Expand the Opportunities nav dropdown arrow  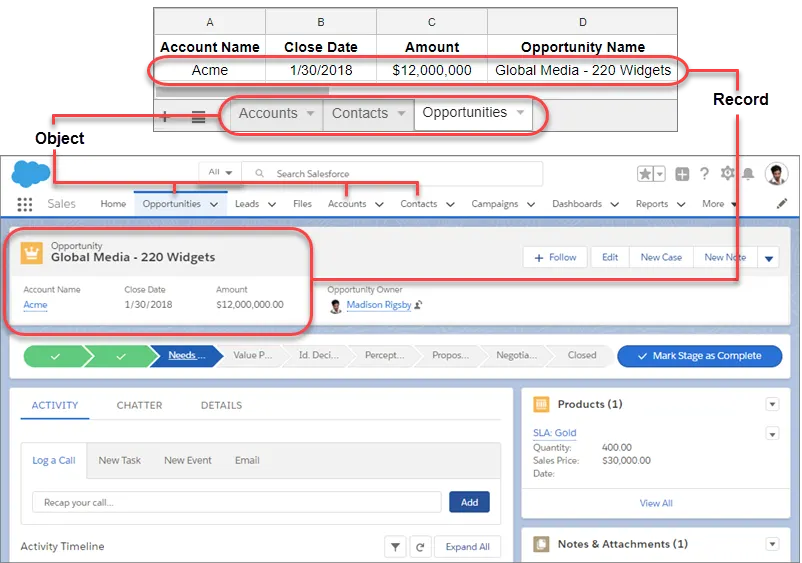(x=213, y=204)
